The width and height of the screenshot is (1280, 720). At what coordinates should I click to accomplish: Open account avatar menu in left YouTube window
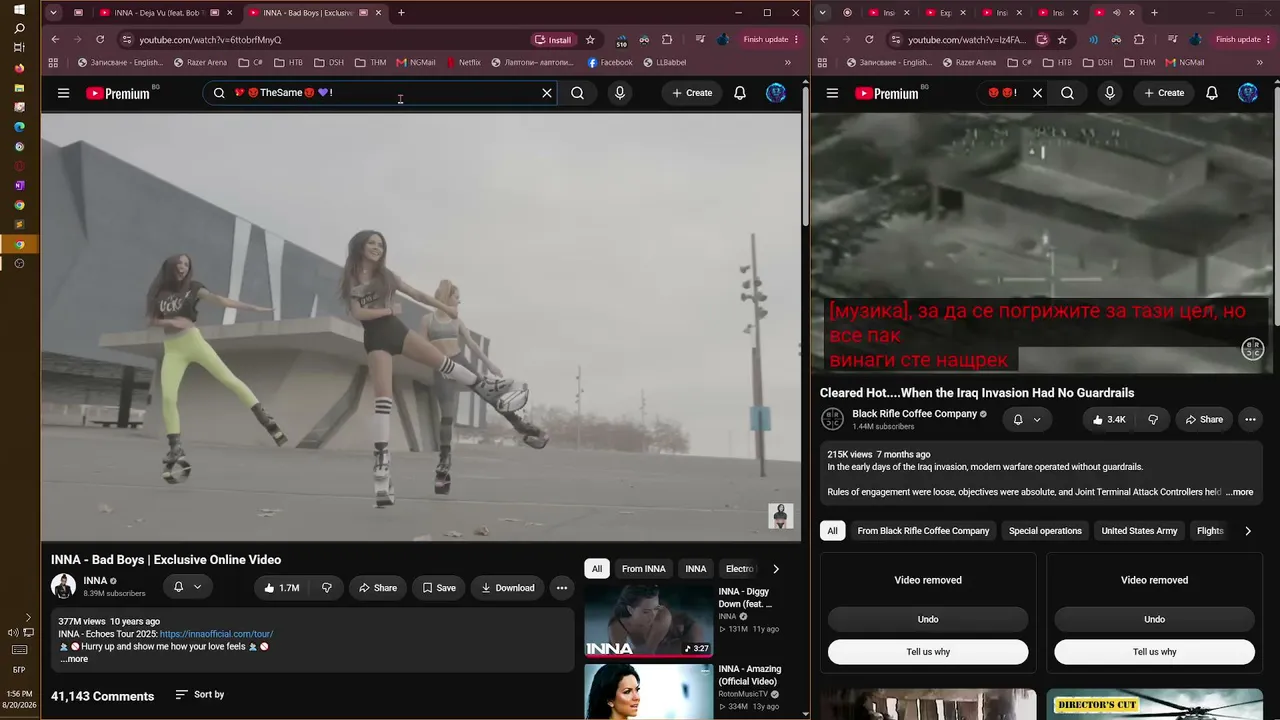[x=776, y=93]
